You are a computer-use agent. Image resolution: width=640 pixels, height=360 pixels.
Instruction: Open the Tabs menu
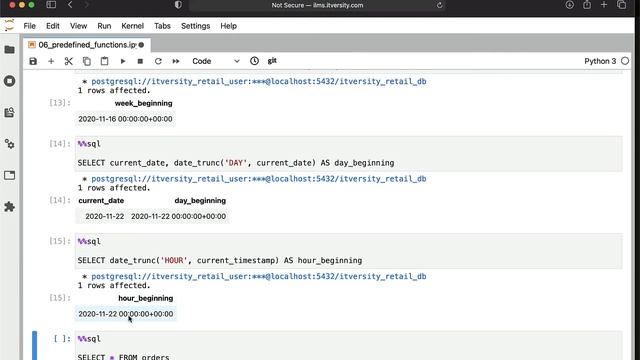[x=162, y=26]
